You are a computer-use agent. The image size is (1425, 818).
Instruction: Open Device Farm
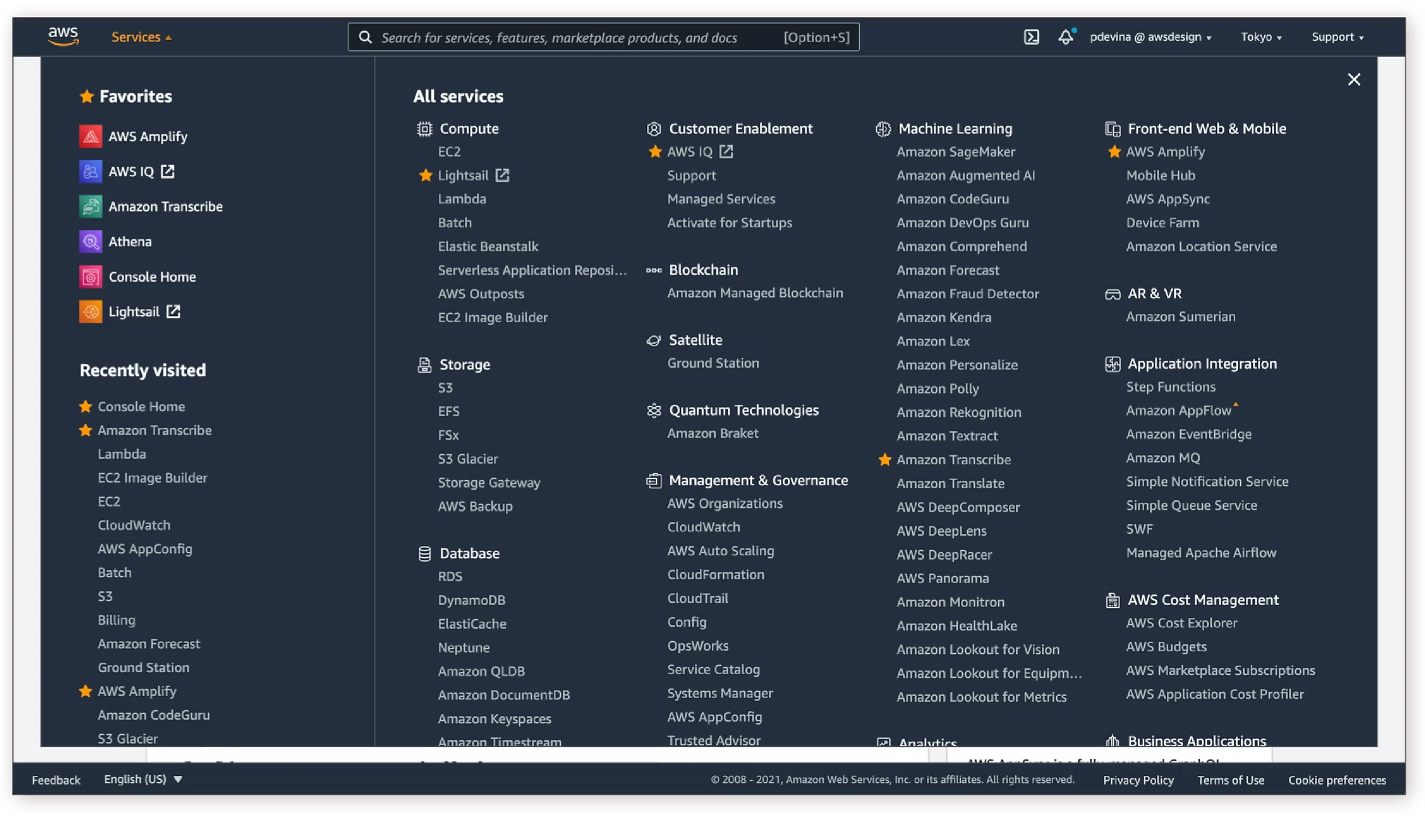1163,223
